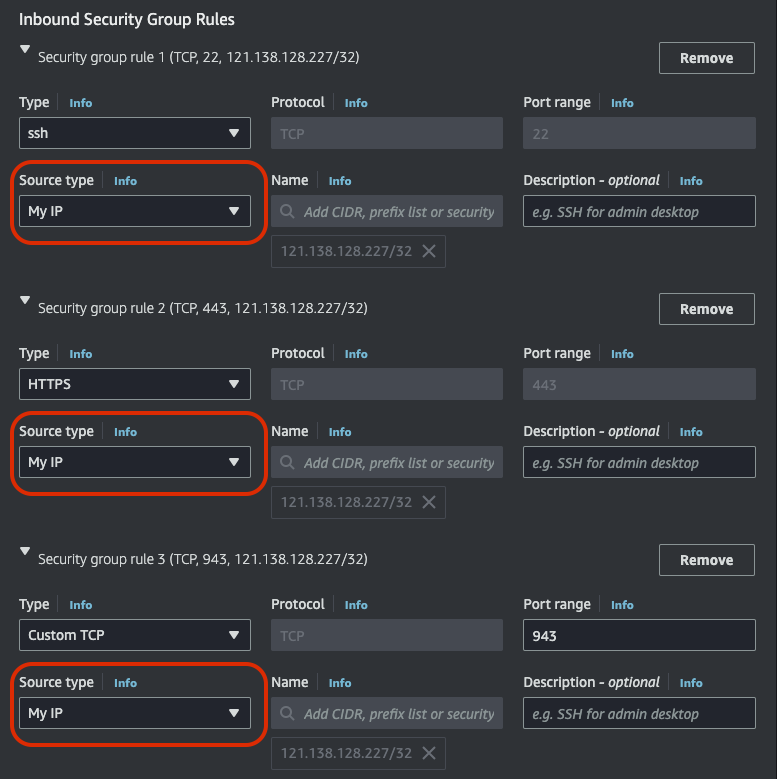Click the disabled Port range field showing 443

pyautogui.click(x=639, y=384)
